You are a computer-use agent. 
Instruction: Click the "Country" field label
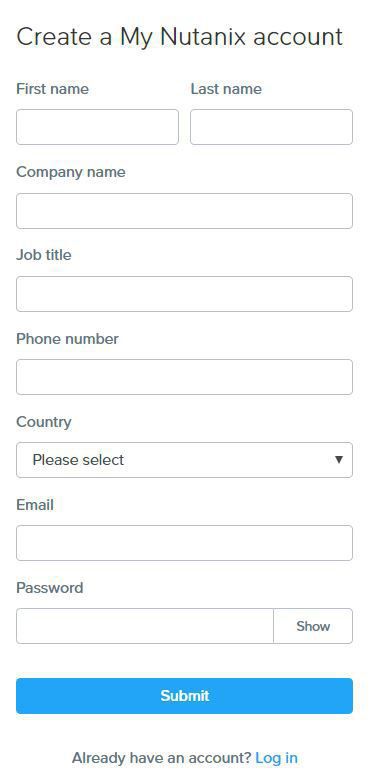click(x=44, y=422)
